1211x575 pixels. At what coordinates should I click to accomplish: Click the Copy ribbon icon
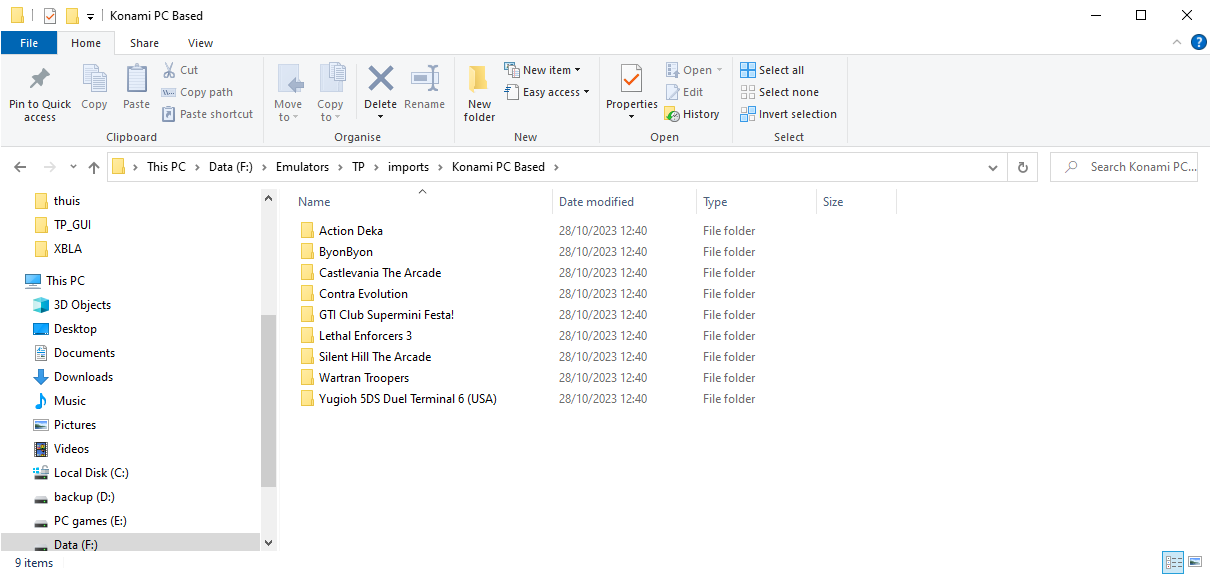click(x=95, y=79)
